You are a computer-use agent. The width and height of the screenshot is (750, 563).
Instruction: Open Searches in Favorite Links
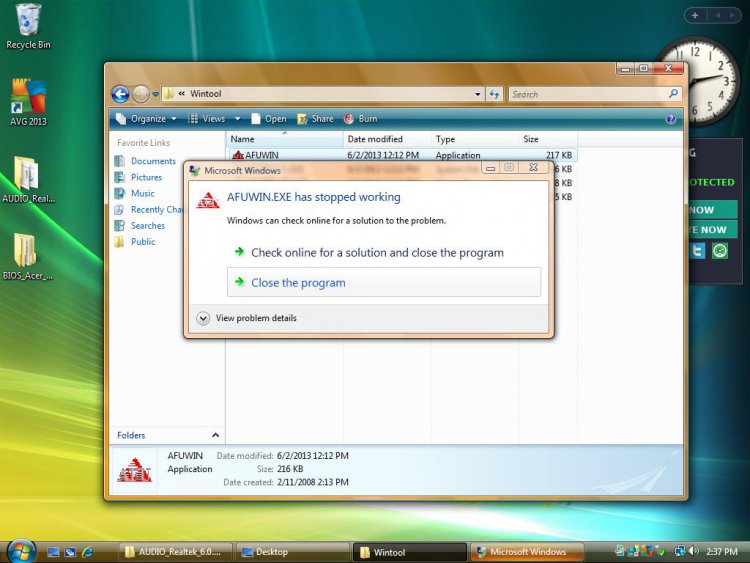(140, 225)
